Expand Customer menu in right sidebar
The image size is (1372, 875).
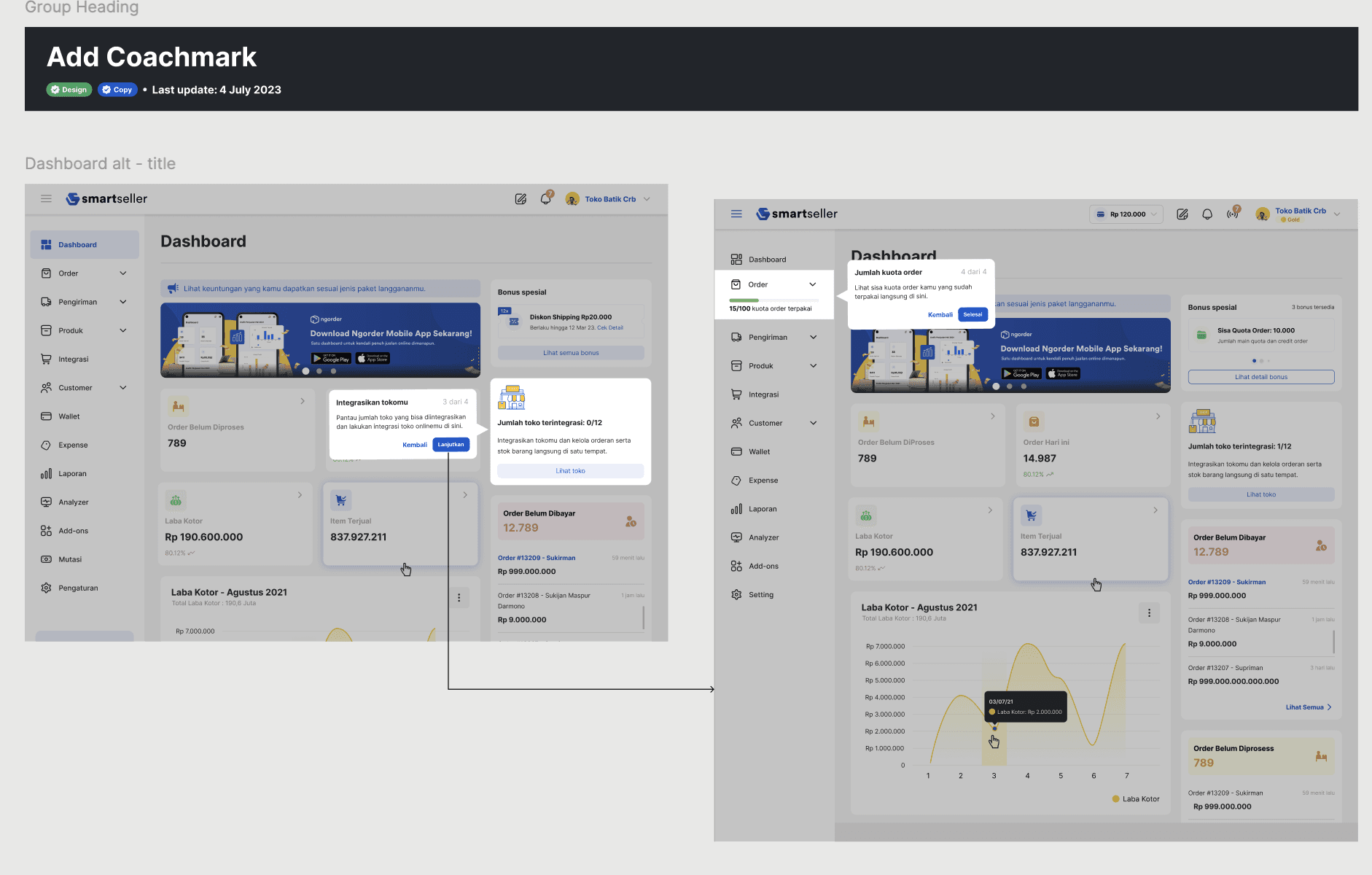[814, 423]
